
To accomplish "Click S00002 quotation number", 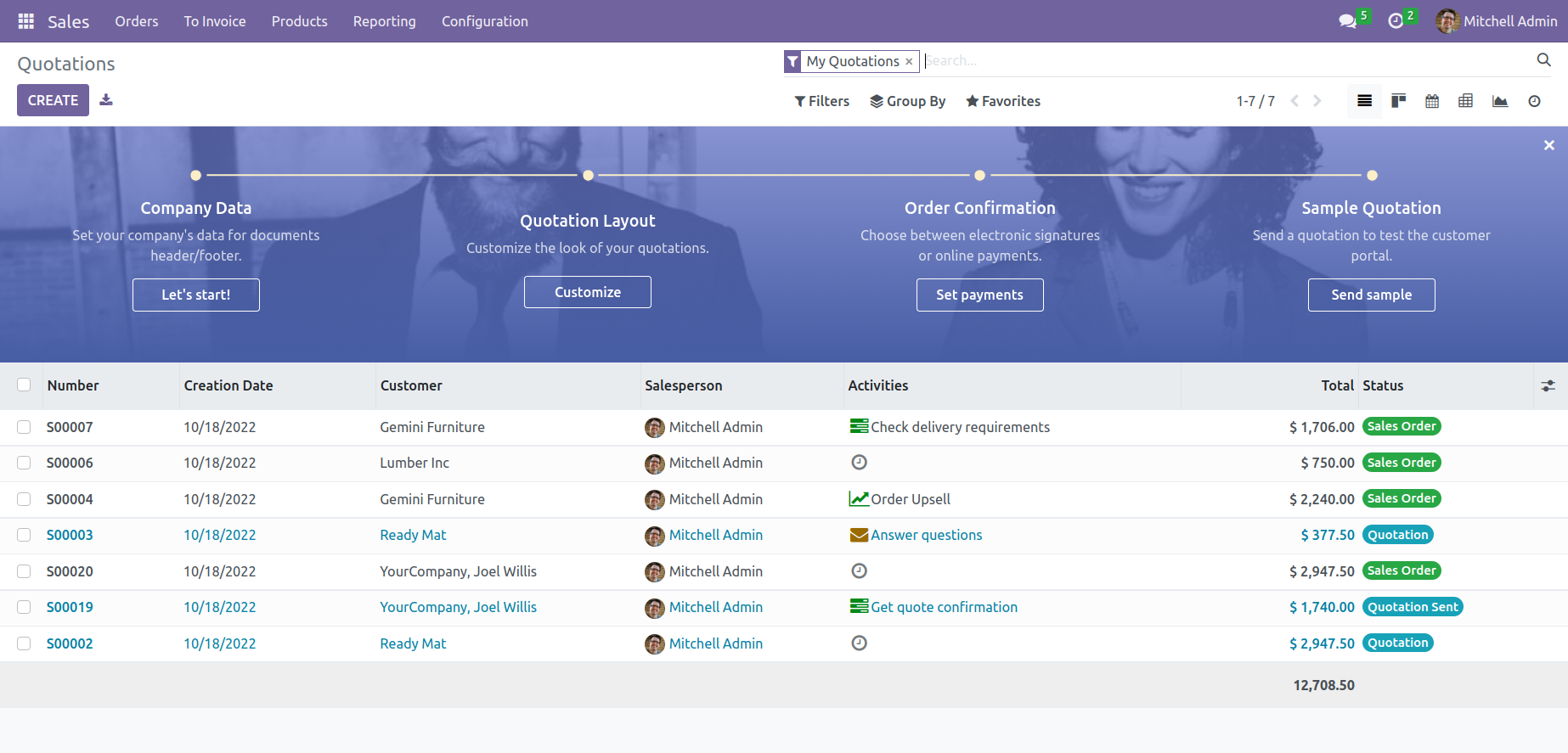I will coord(70,643).
